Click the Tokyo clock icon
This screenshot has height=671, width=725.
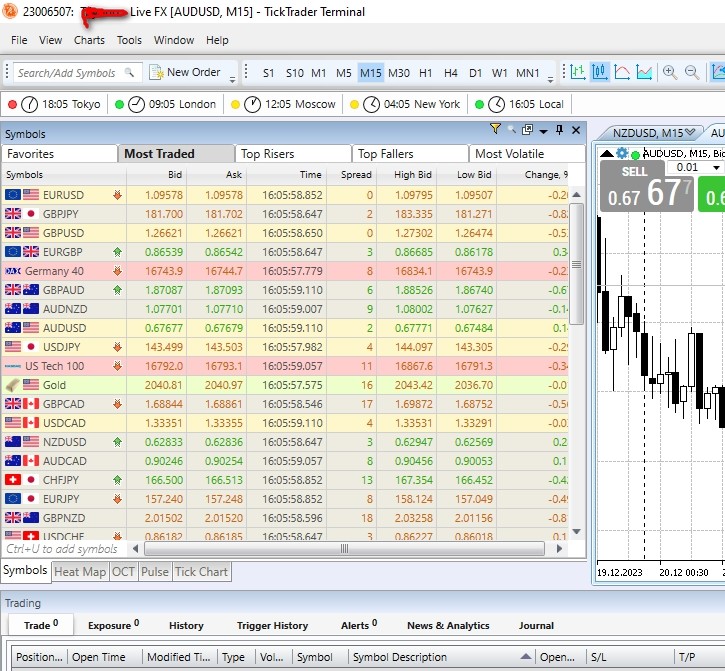click(x=30, y=105)
